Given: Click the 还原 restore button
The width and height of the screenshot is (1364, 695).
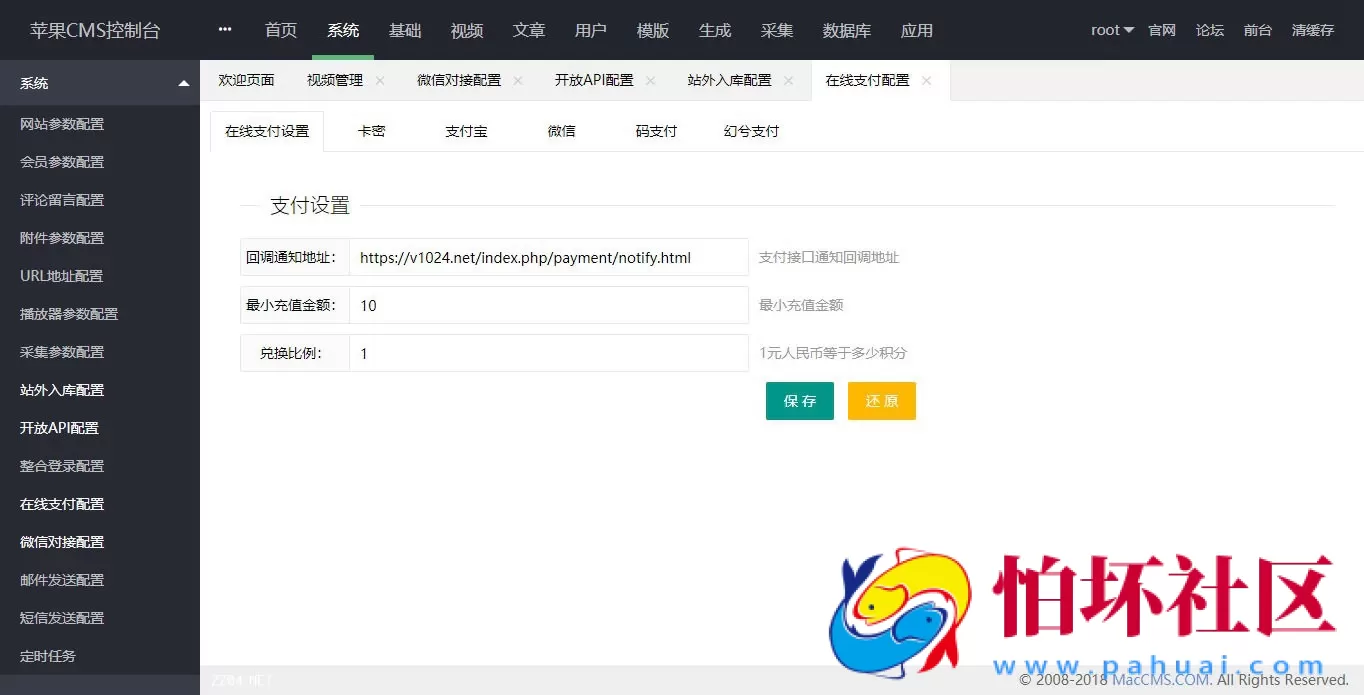Looking at the screenshot, I should [x=881, y=400].
